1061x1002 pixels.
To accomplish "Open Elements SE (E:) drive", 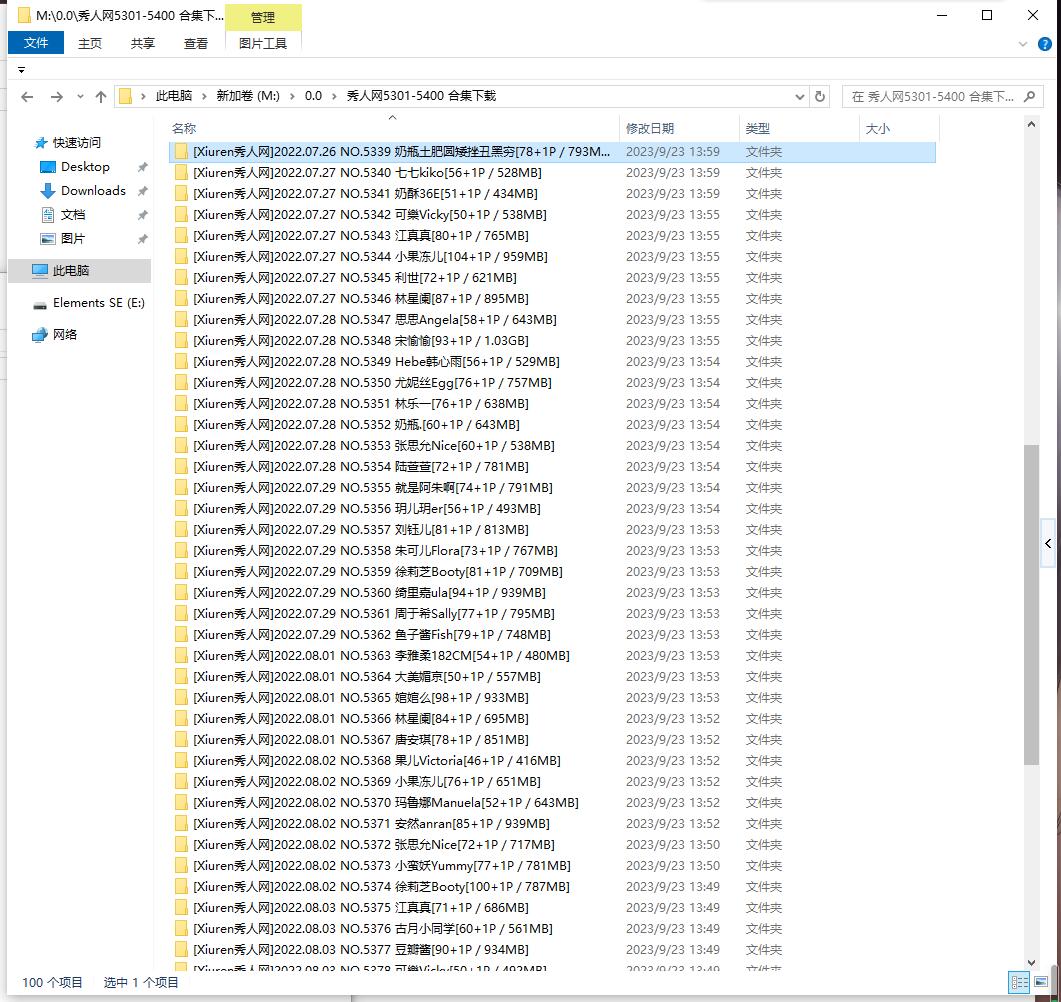I will click(99, 303).
